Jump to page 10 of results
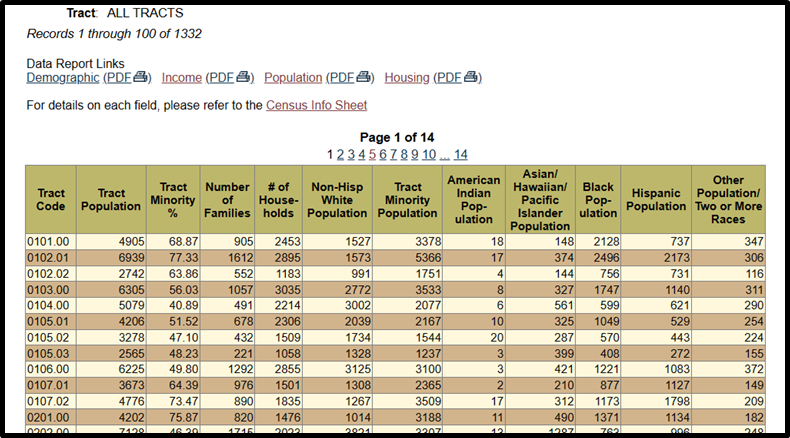The height and width of the screenshot is (438, 790). pos(428,154)
